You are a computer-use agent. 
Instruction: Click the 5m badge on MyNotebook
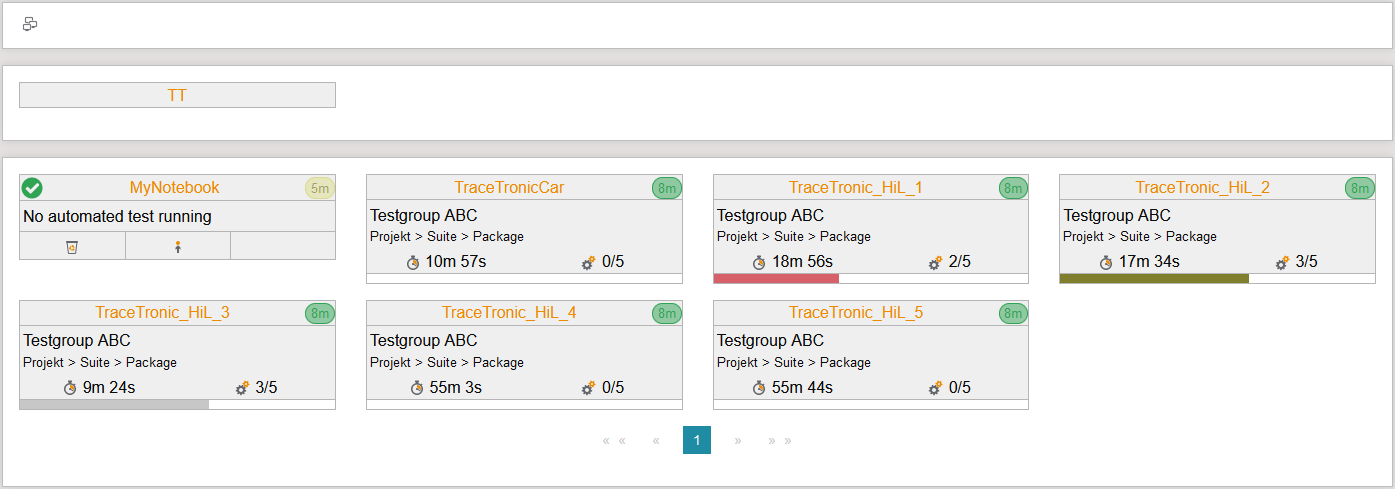point(320,188)
